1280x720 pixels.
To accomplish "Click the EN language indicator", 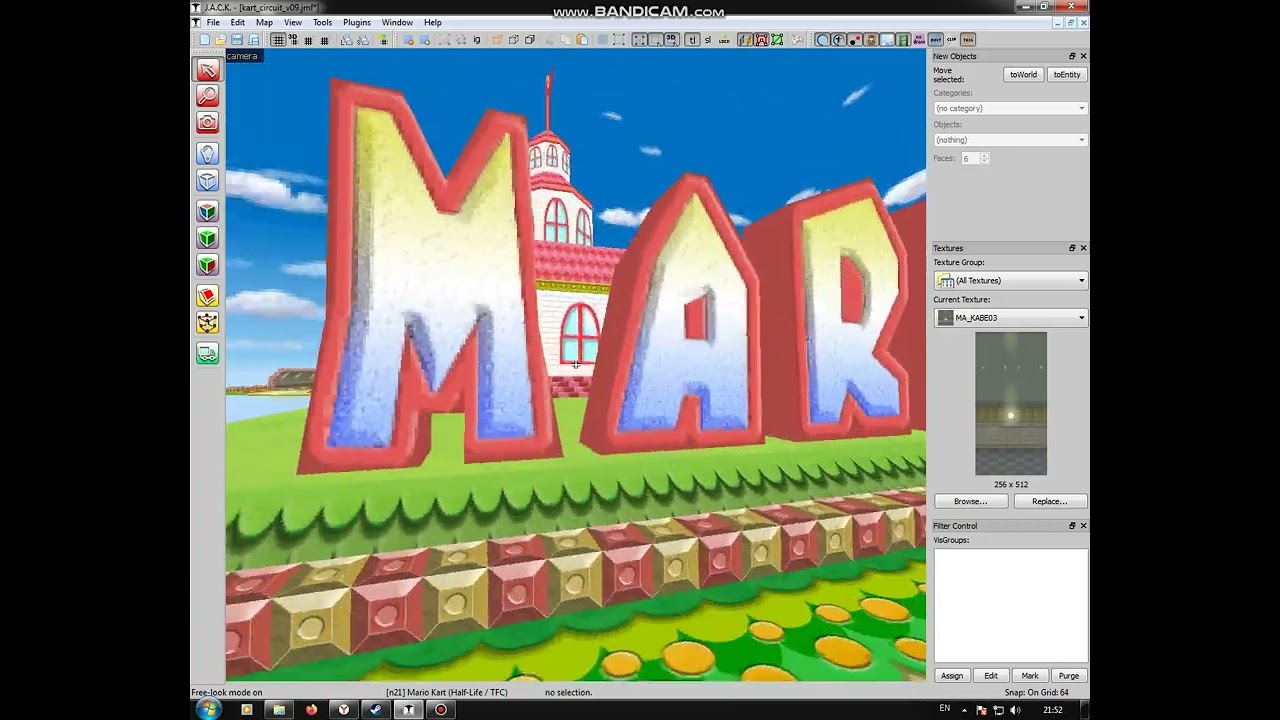I will (945, 709).
